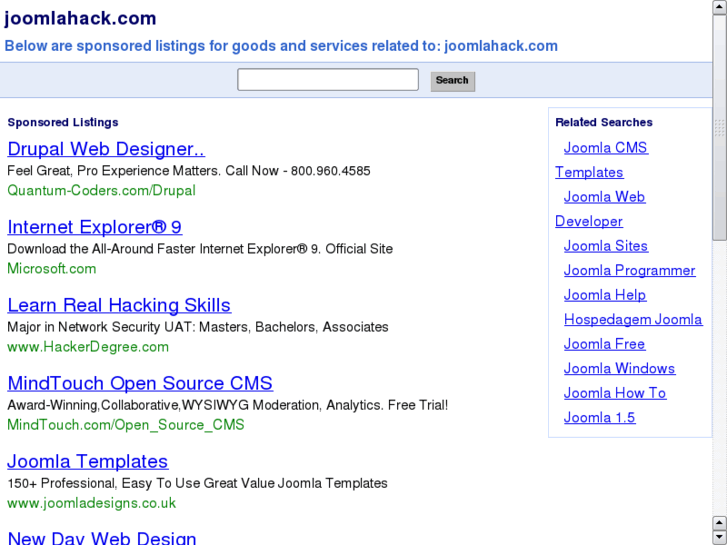Select the Joomla Free related search

click(605, 344)
